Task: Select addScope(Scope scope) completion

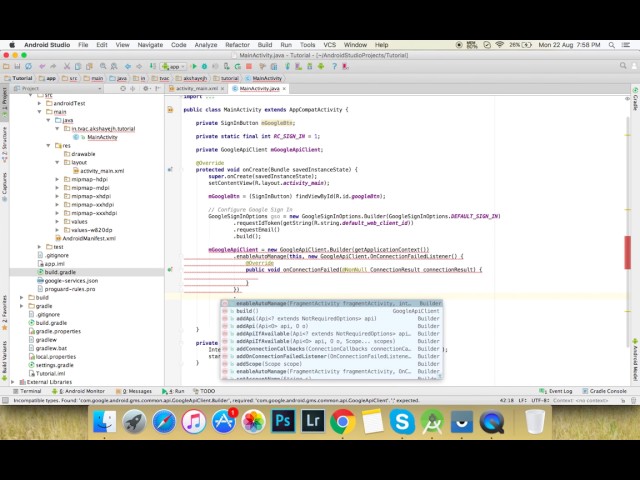Action: pyautogui.click(x=332, y=364)
